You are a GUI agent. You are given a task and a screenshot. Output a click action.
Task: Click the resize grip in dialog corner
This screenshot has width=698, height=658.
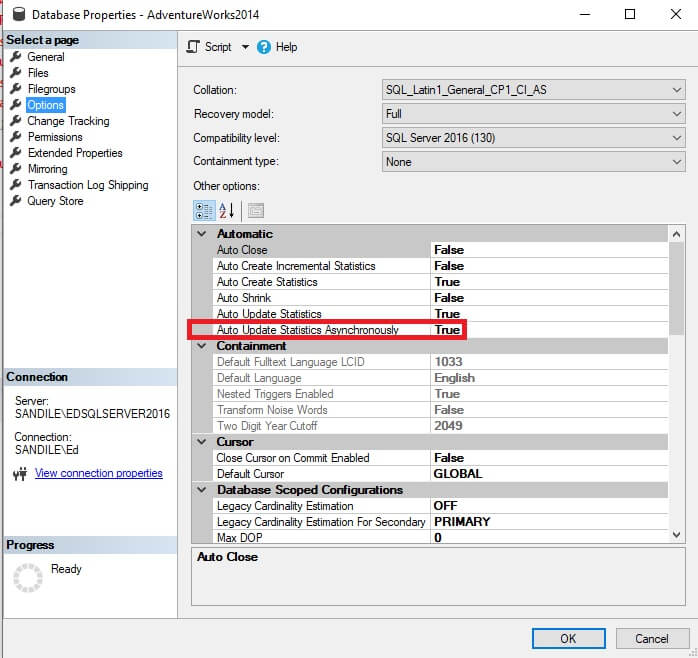(693, 653)
